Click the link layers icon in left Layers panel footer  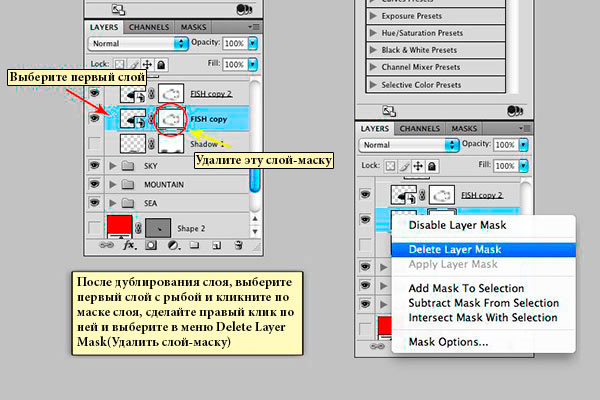[106, 245]
